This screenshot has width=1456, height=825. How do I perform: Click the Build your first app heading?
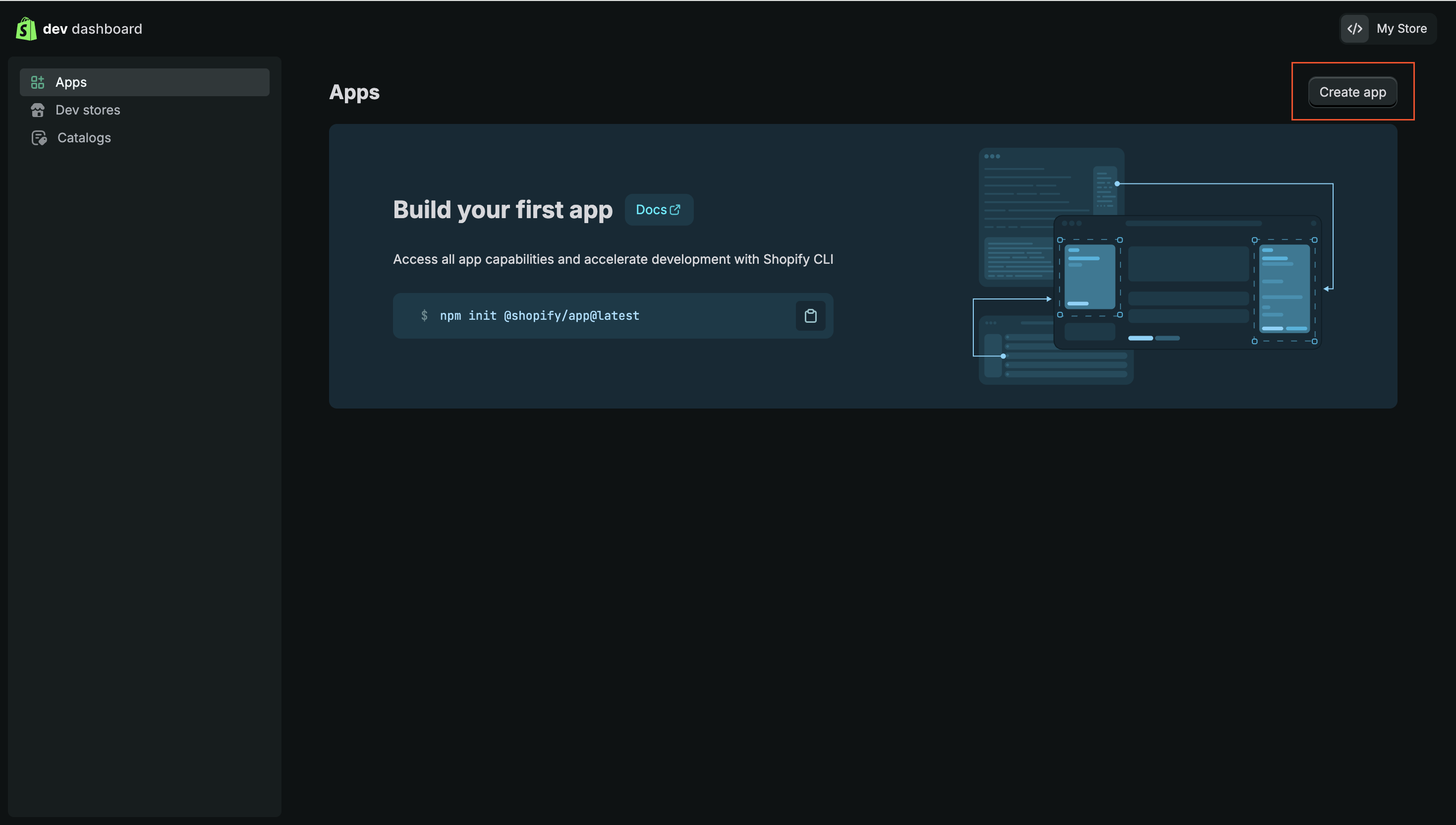[503, 210]
